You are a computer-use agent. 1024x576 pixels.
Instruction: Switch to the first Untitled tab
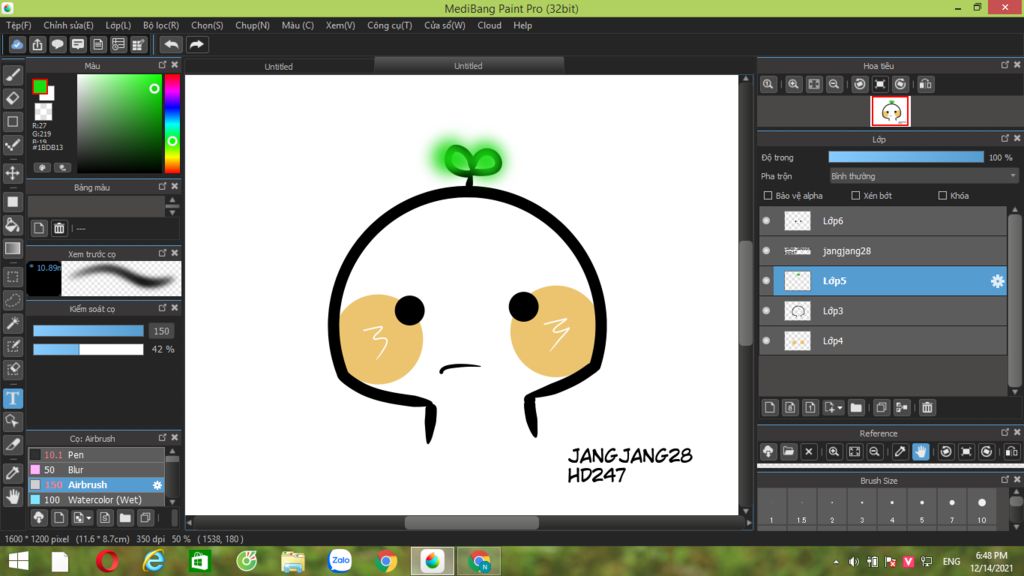279,66
